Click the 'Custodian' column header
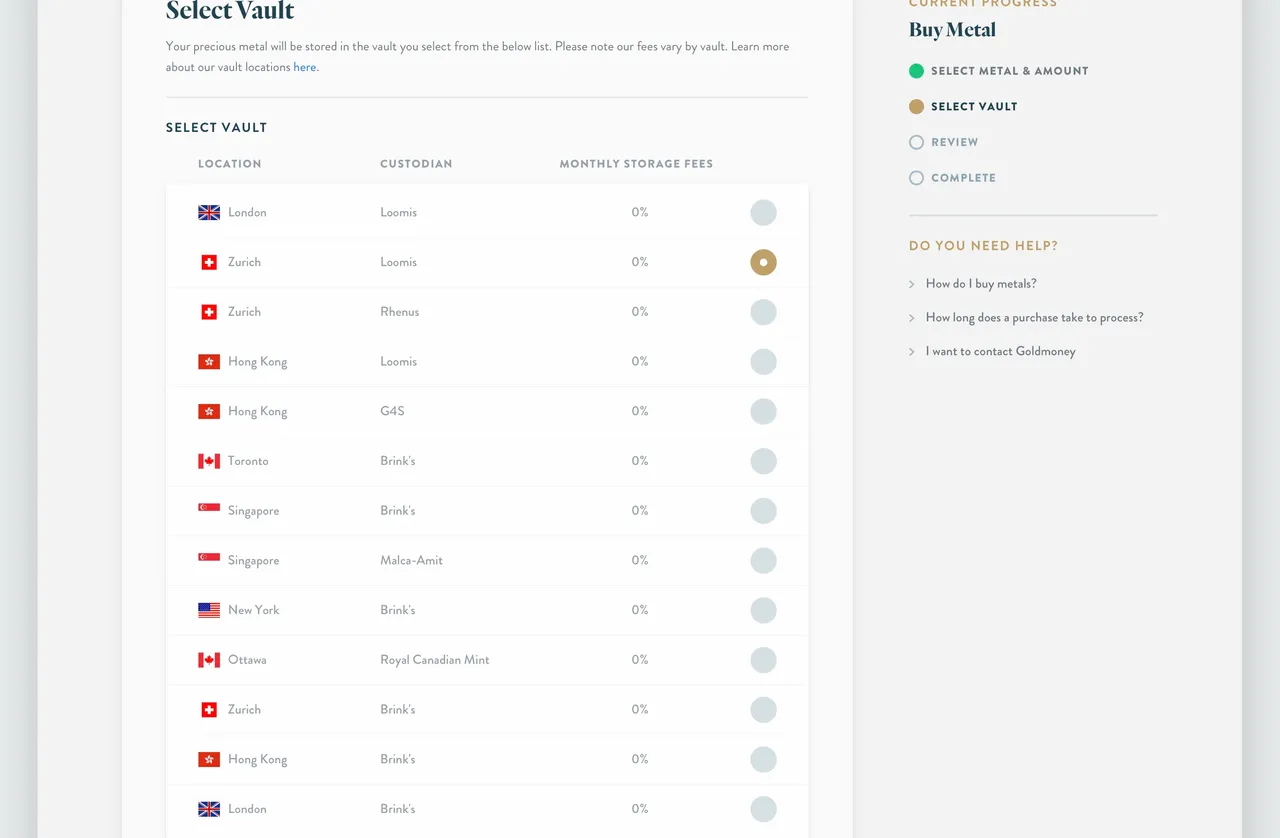 tap(416, 164)
